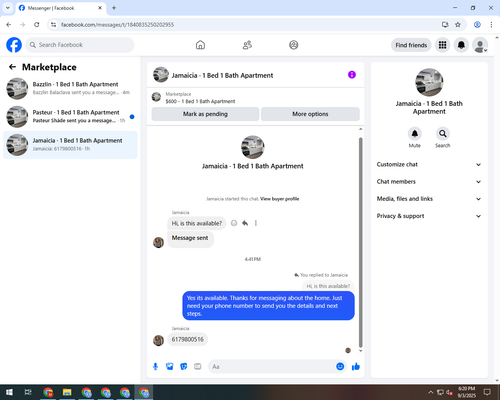Image resolution: width=500 pixels, height=400 pixels.
Task: View site information icon in address bar
Action: 53,25
